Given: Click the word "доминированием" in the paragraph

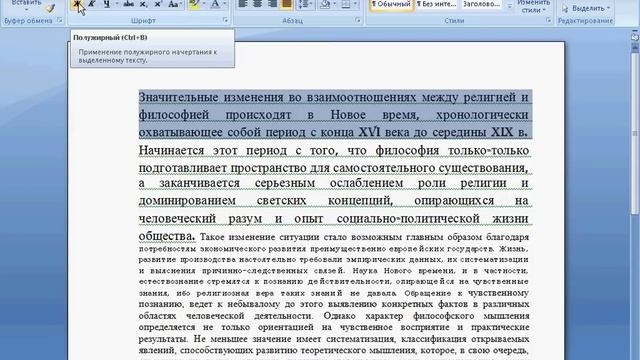Looking at the screenshot, I should (187, 200).
